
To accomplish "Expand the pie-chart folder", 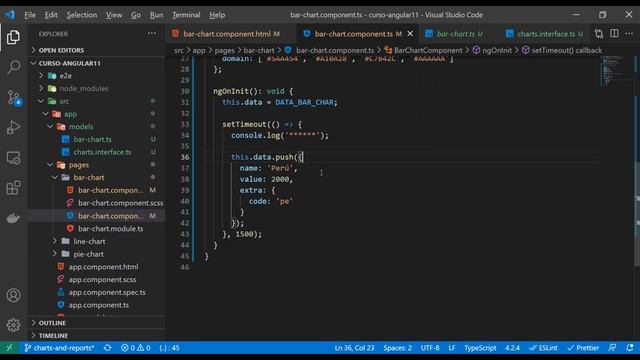I will (x=96, y=254).
